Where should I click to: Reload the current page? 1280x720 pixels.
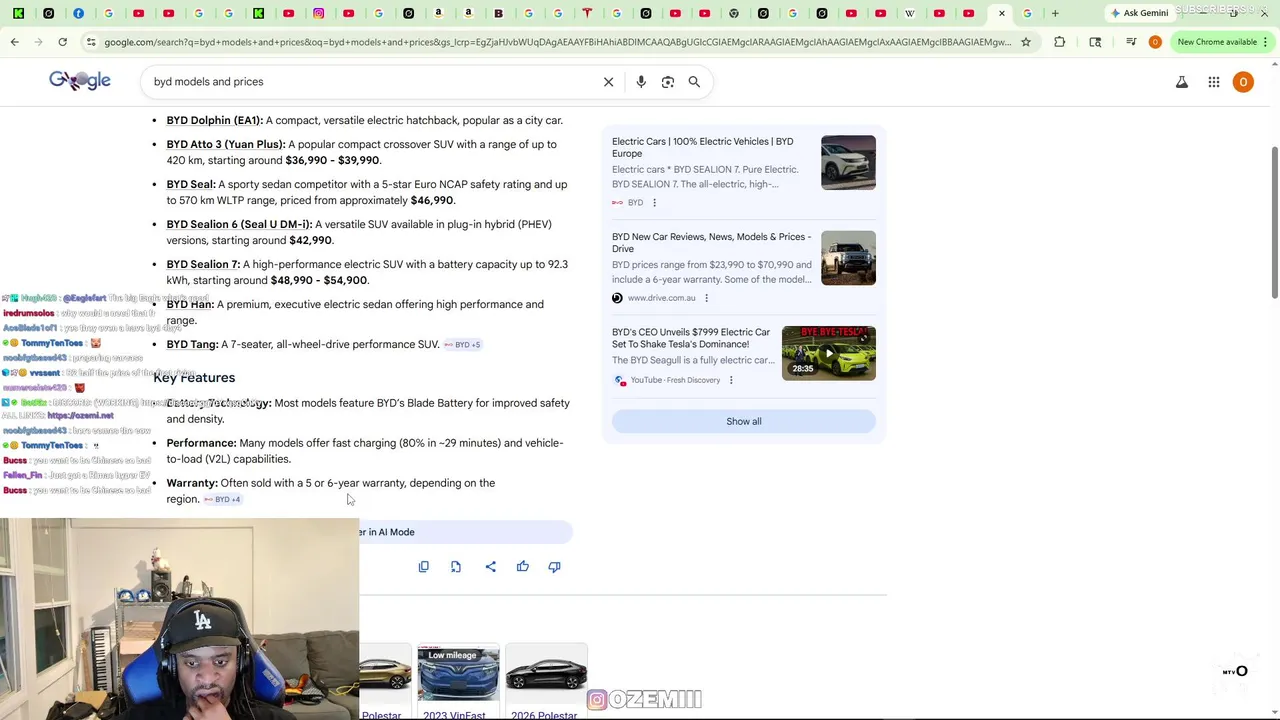pos(62,42)
